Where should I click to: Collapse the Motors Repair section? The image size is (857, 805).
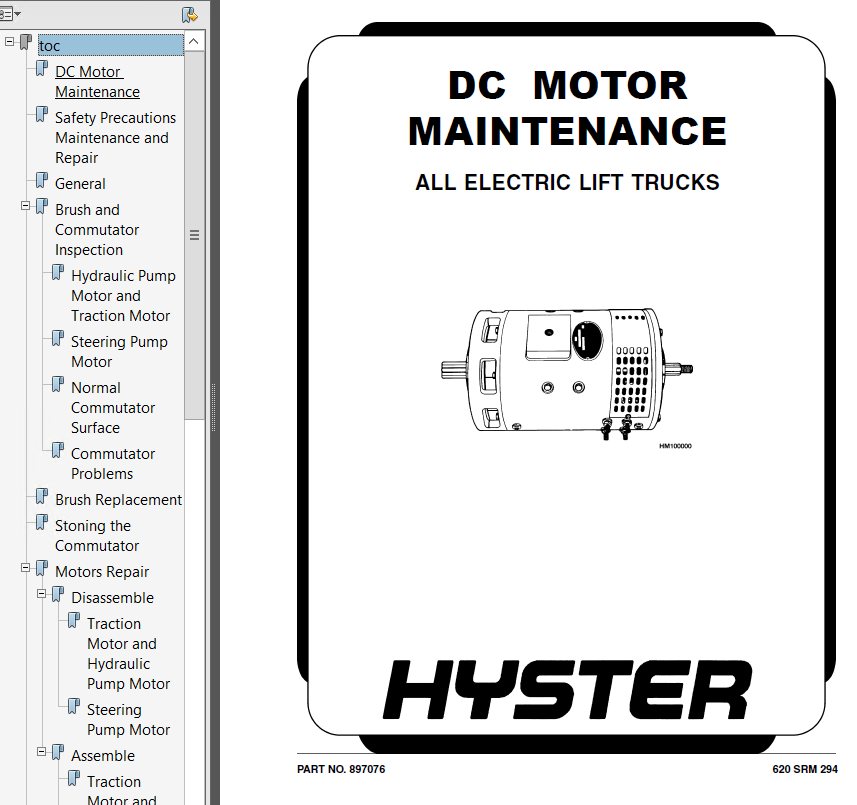point(25,568)
